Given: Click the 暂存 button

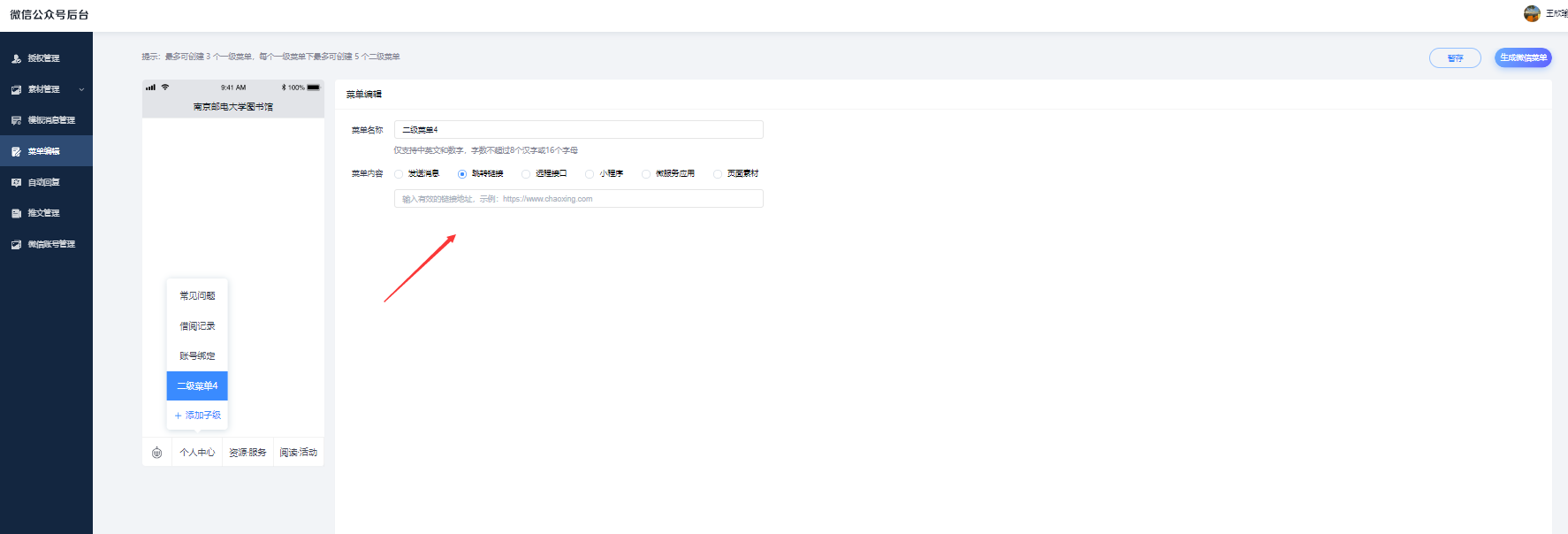Looking at the screenshot, I should [1455, 58].
